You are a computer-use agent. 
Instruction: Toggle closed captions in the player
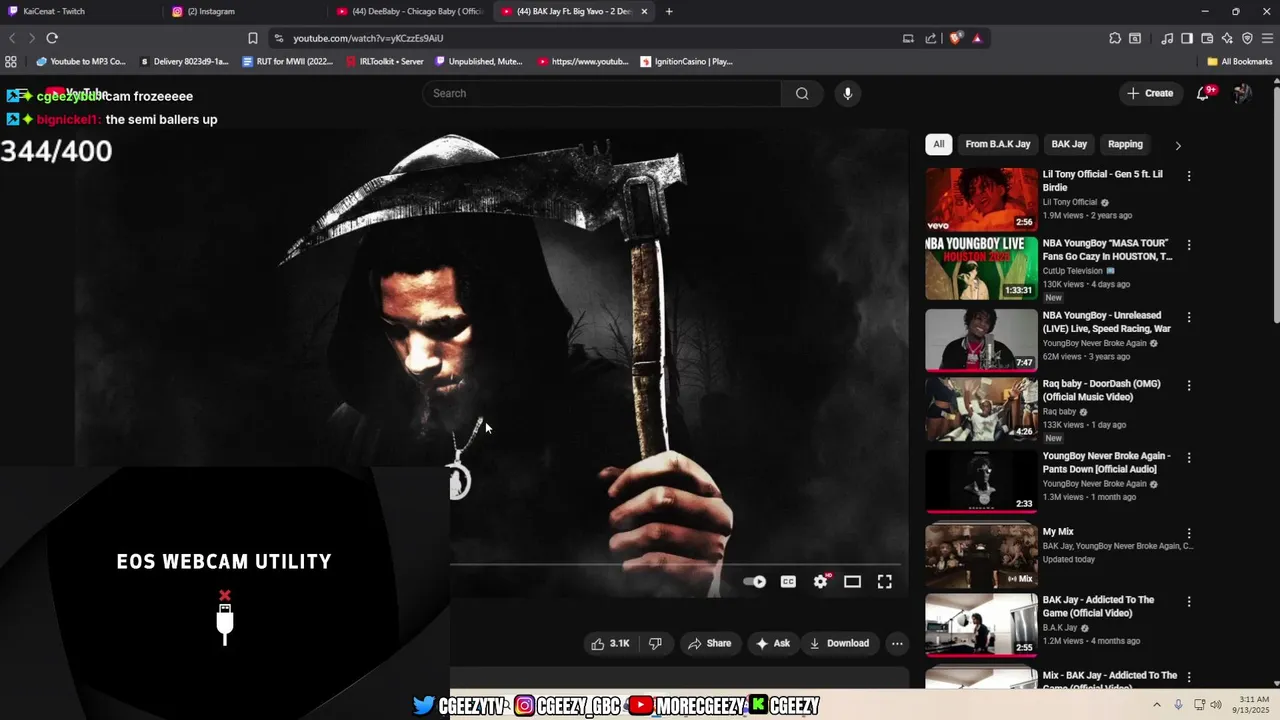click(x=788, y=581)
